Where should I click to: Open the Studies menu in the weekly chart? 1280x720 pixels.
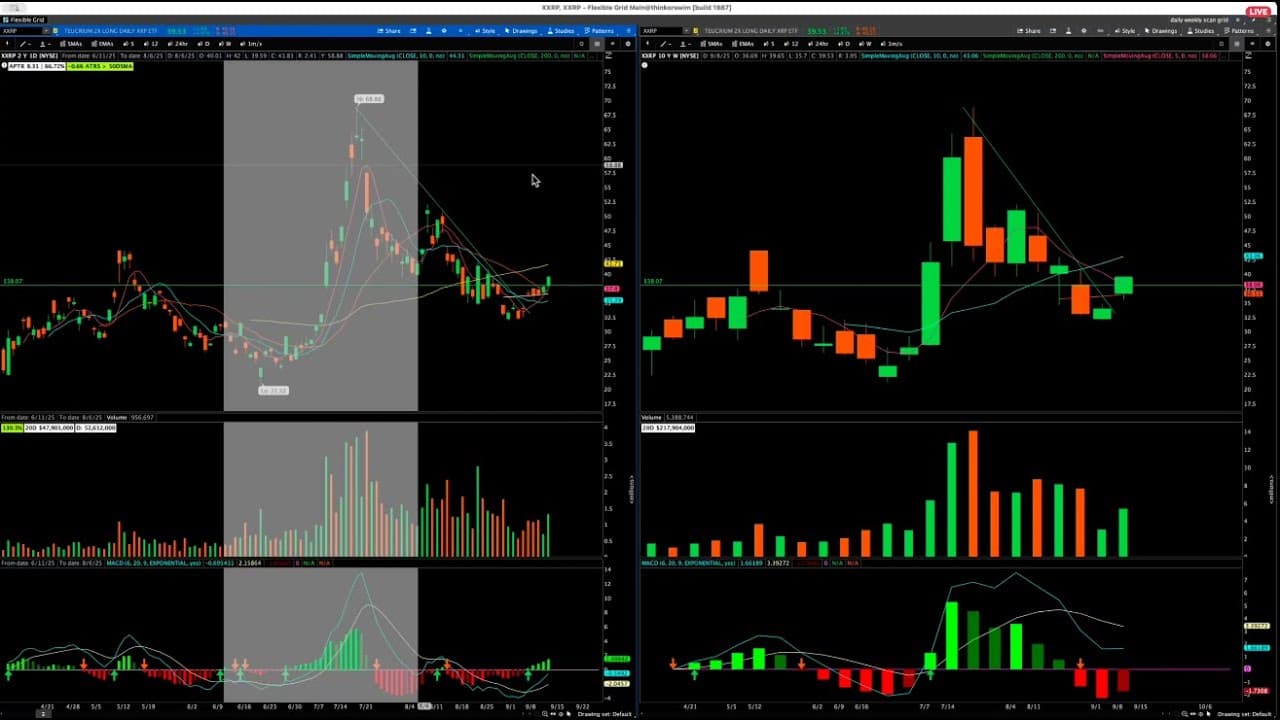[x=1202, y=31]
